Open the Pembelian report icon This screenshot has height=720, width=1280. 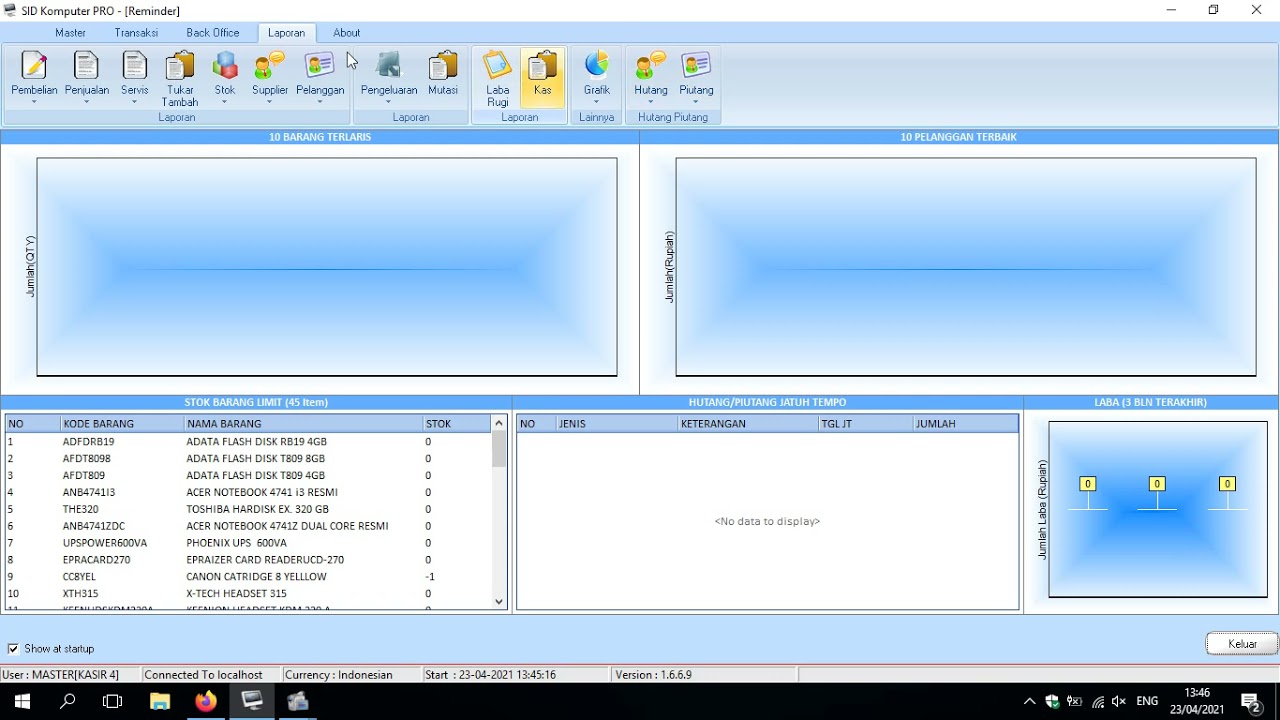[x=34, y=66]
